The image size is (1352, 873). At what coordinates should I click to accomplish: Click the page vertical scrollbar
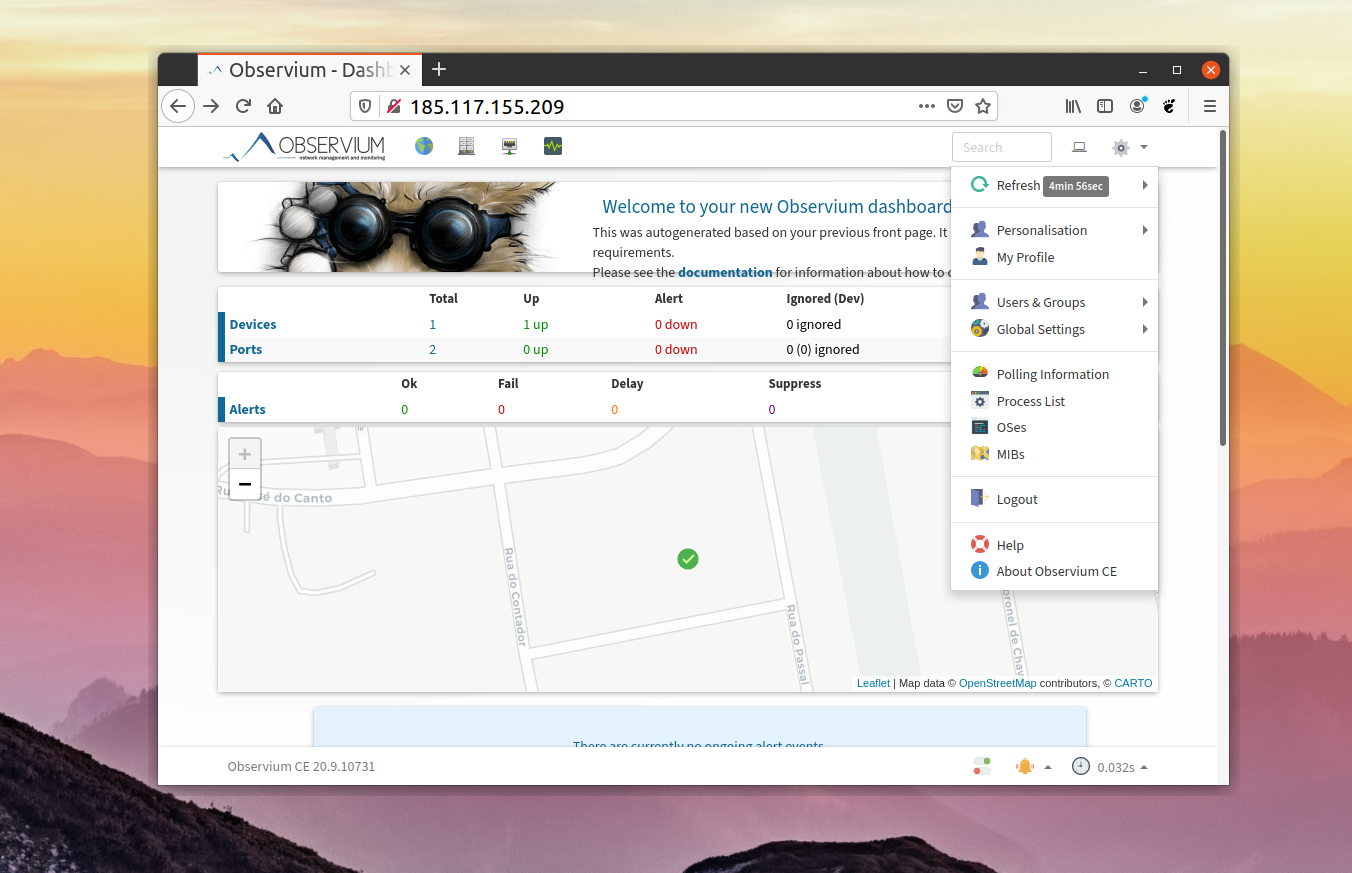pos(1222,288)
